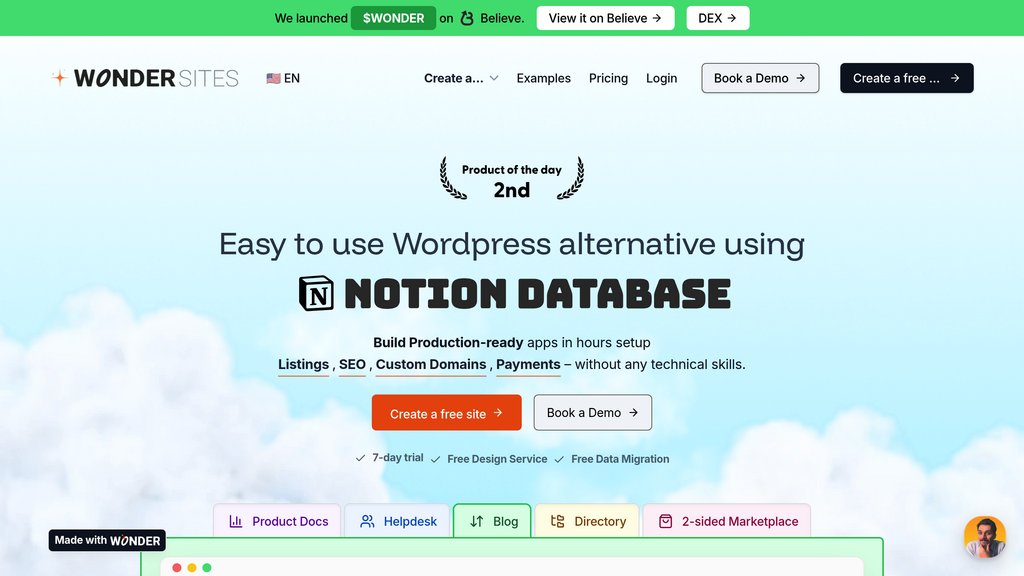Screen dimensions: 1024x576
Task: Expand the Create a... dropdown menu
Action: pos(461,78)
